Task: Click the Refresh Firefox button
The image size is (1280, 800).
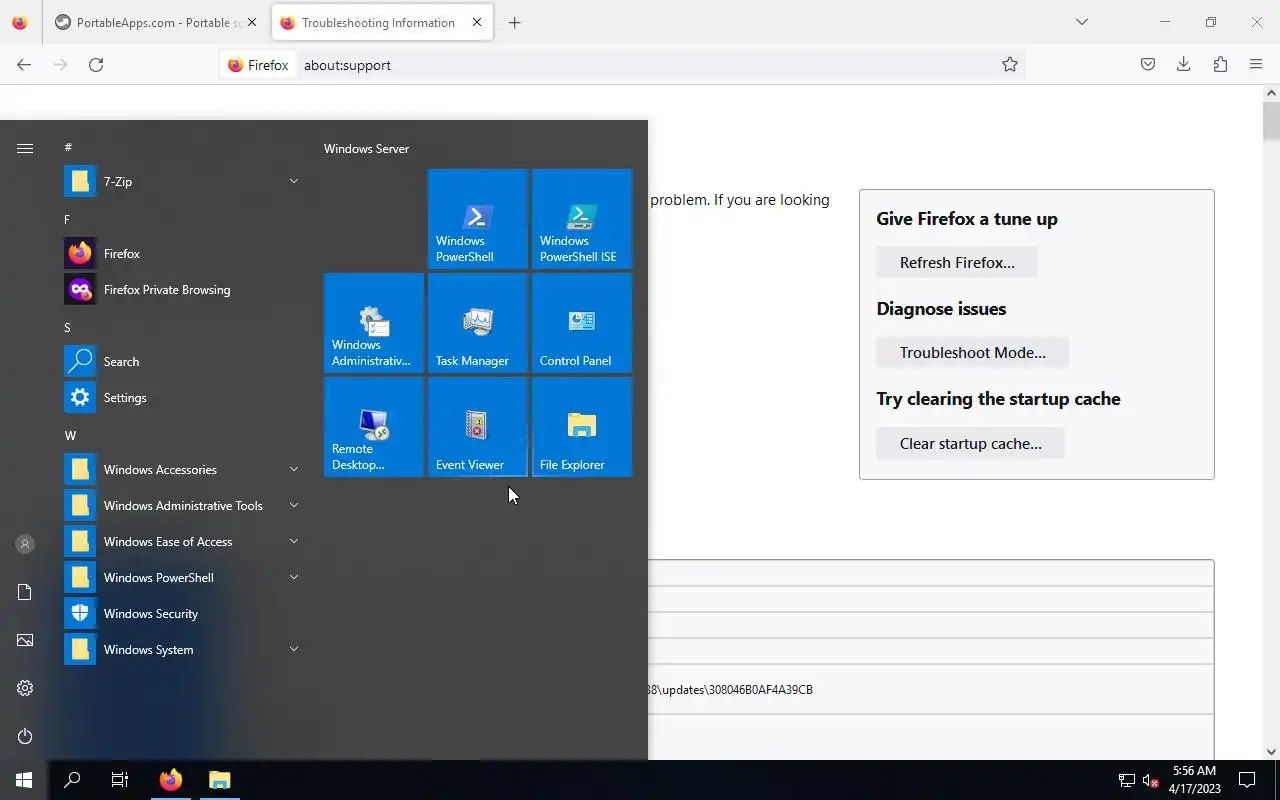Action: (957, 263)
